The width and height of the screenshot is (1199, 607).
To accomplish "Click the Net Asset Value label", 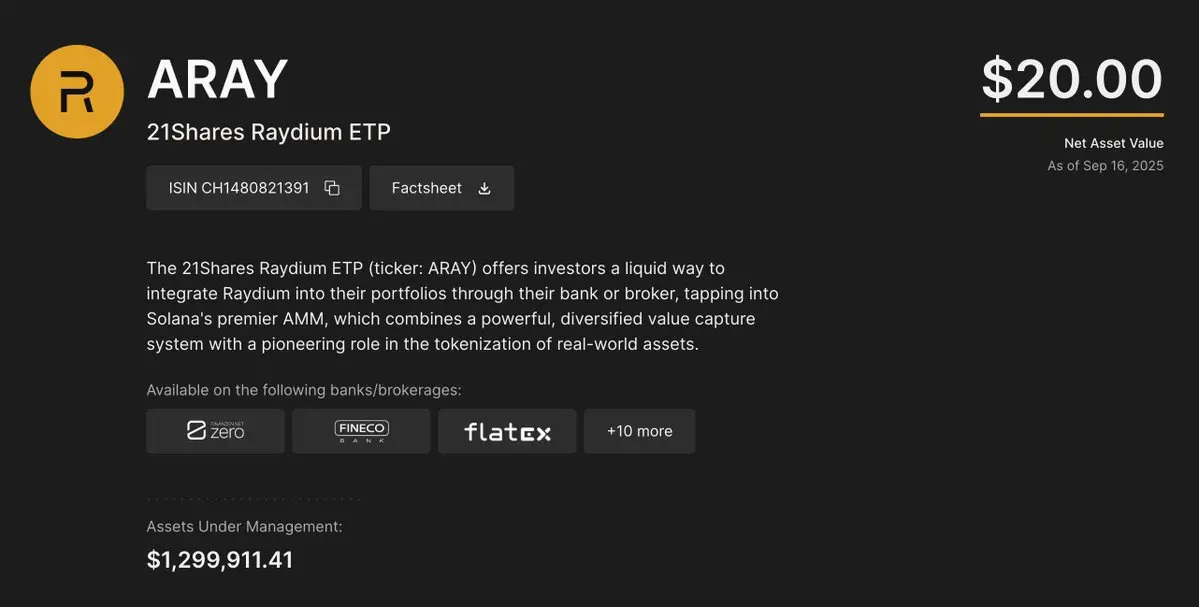I will (x=1114, y=143).
